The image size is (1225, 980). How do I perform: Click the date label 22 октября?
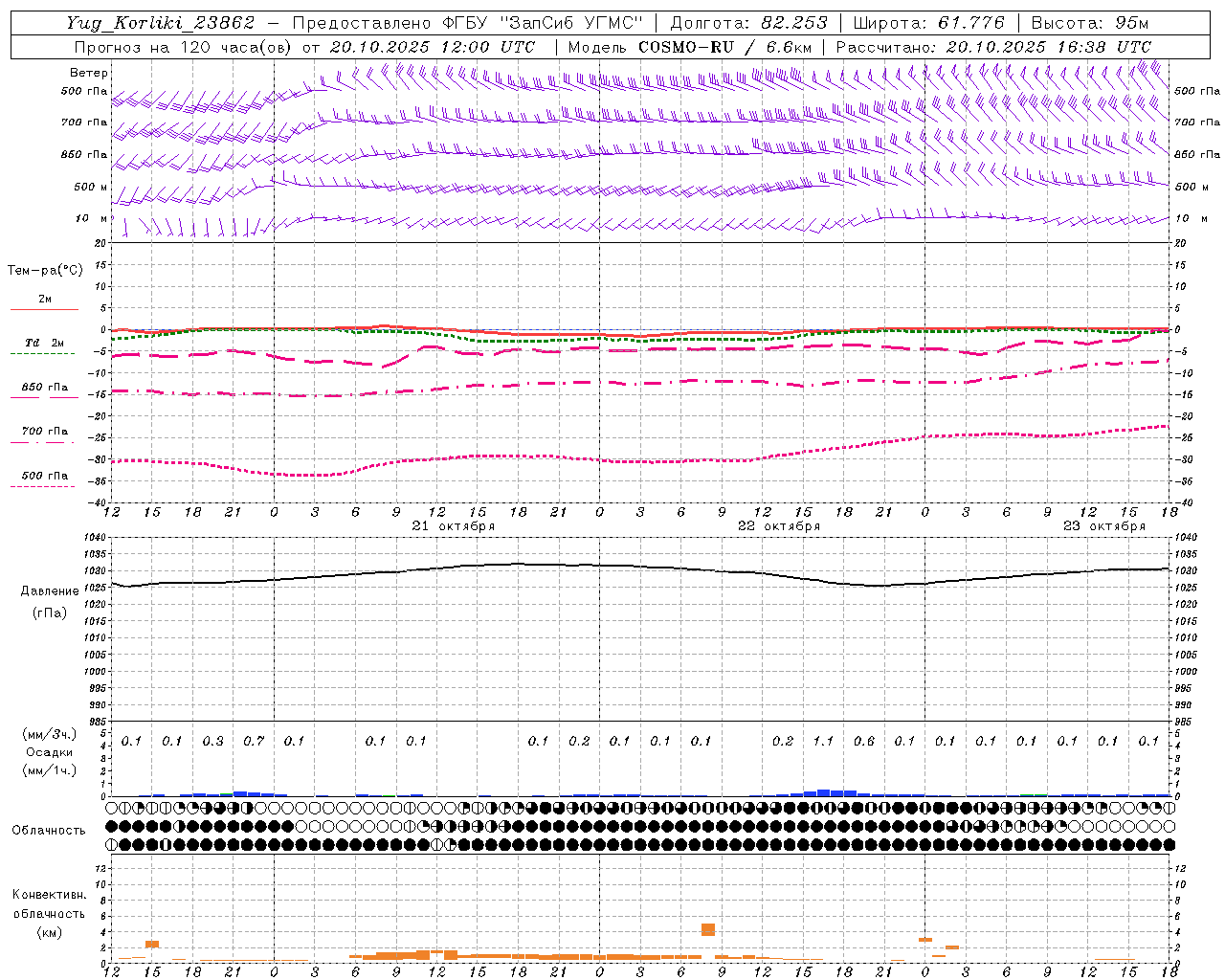pyautogui.click(x=778, y=526)
